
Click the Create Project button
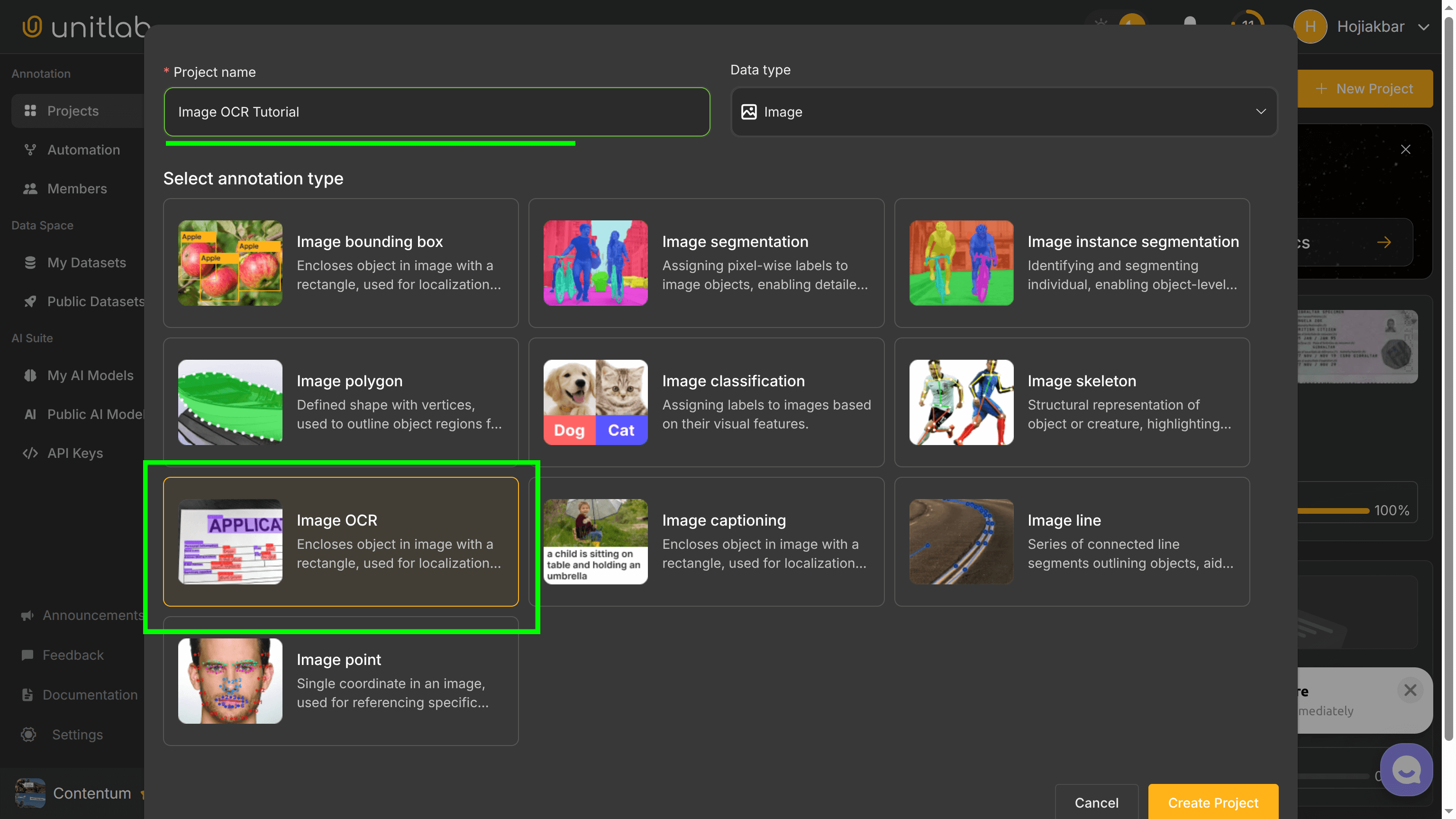click(x=1213, y=802)
